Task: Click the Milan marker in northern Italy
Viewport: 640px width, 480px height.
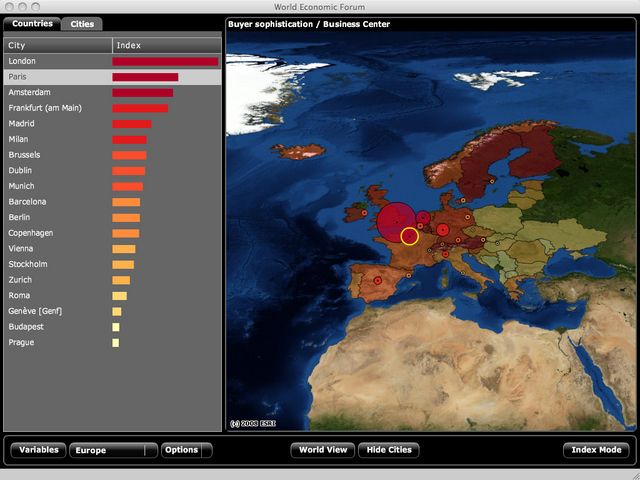Action: coord(445,254)
